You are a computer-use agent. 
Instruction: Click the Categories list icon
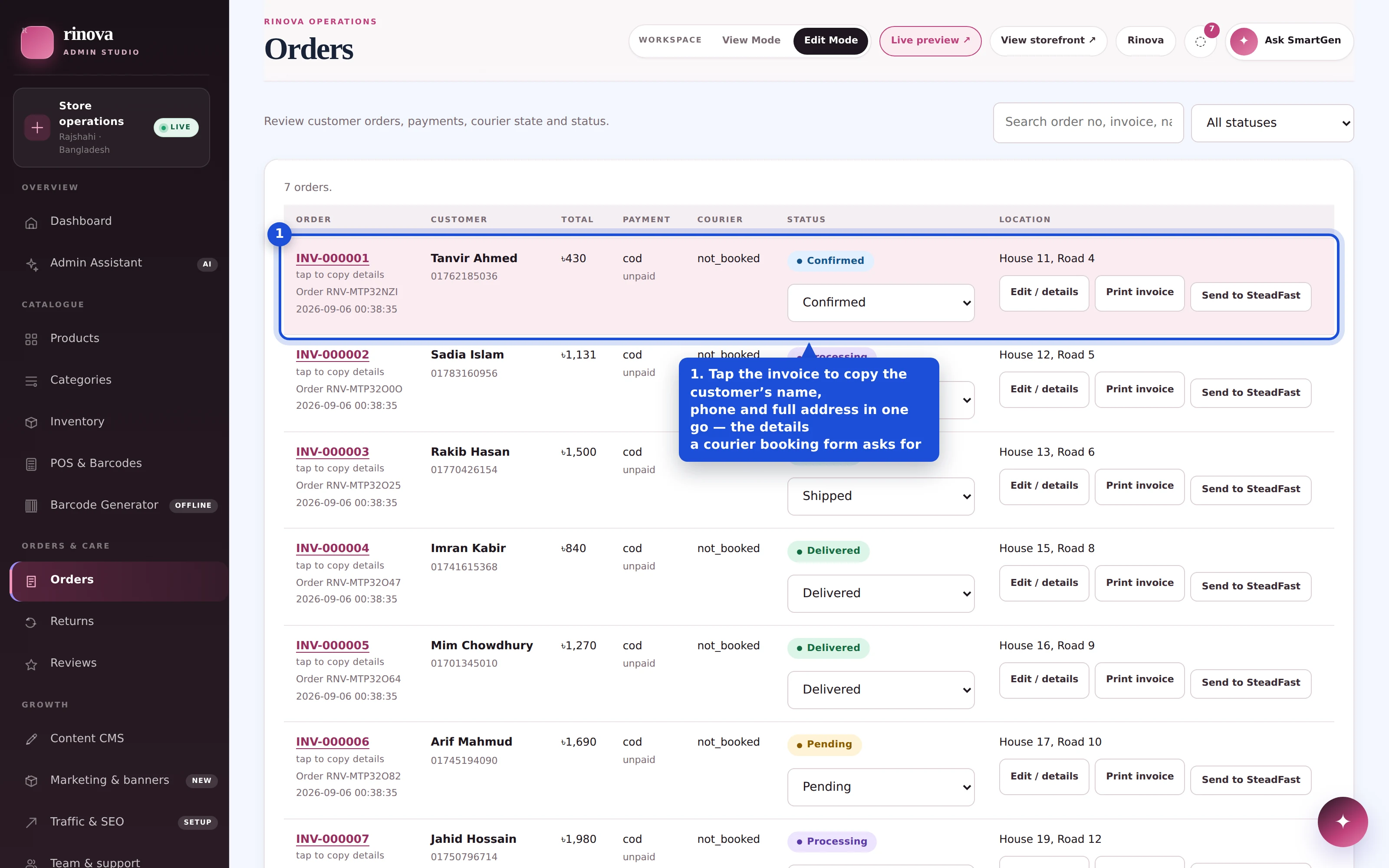pos(32,381)
